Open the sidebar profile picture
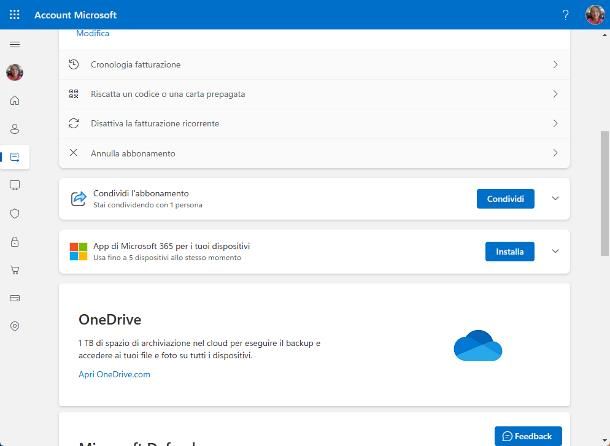The image size is (610, 446). (x=15, y=72)
